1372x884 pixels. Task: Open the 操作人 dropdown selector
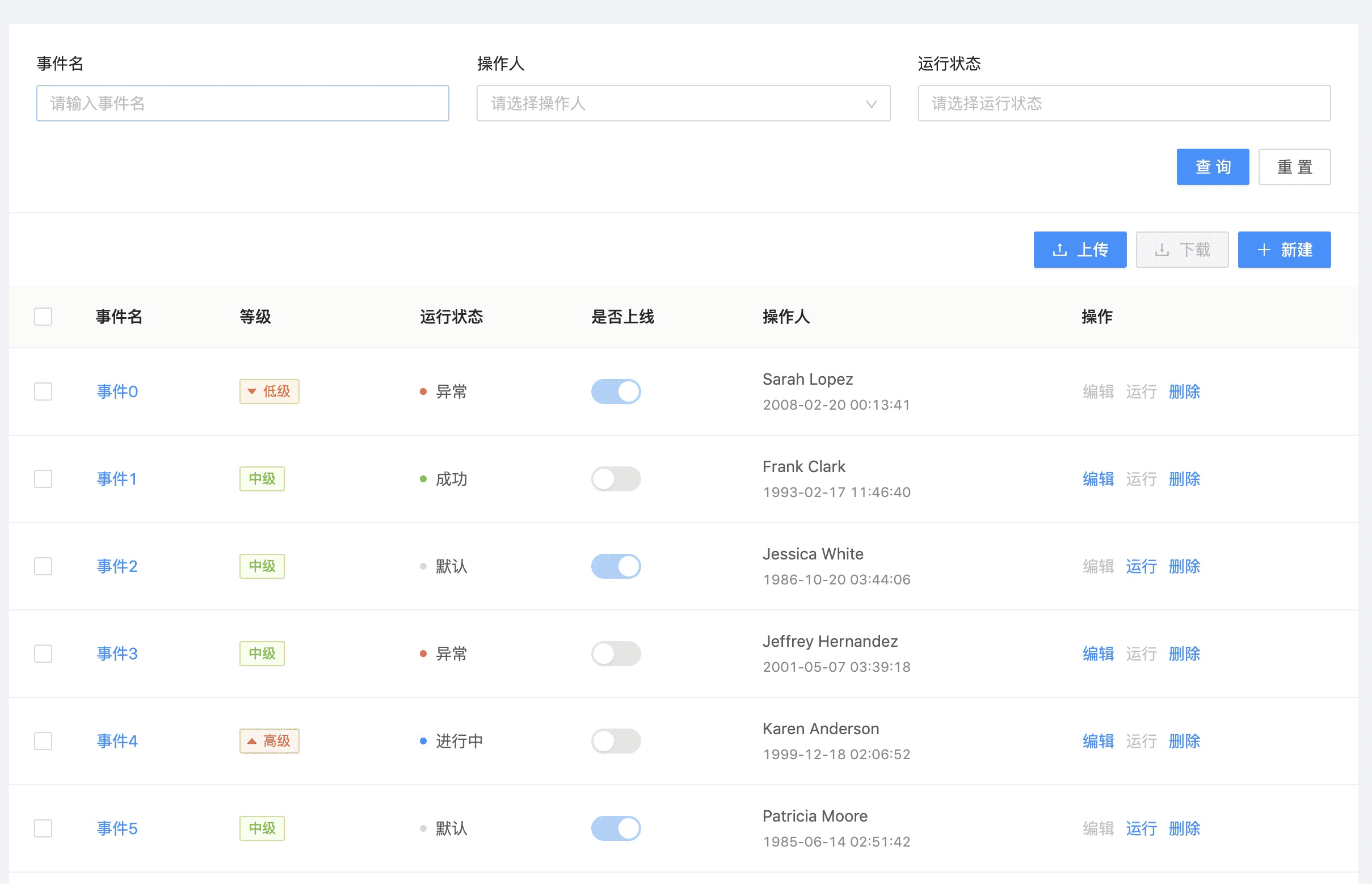tap(683, 103)
